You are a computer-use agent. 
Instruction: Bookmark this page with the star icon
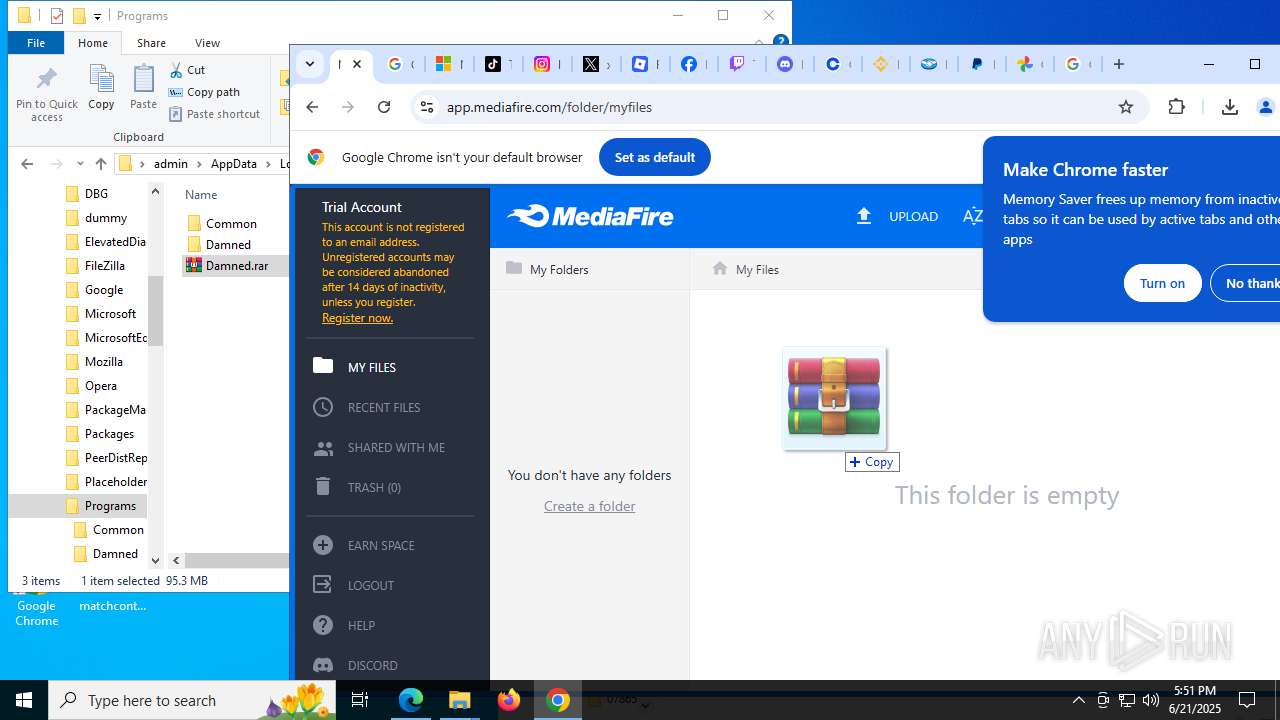(1126, 107)
